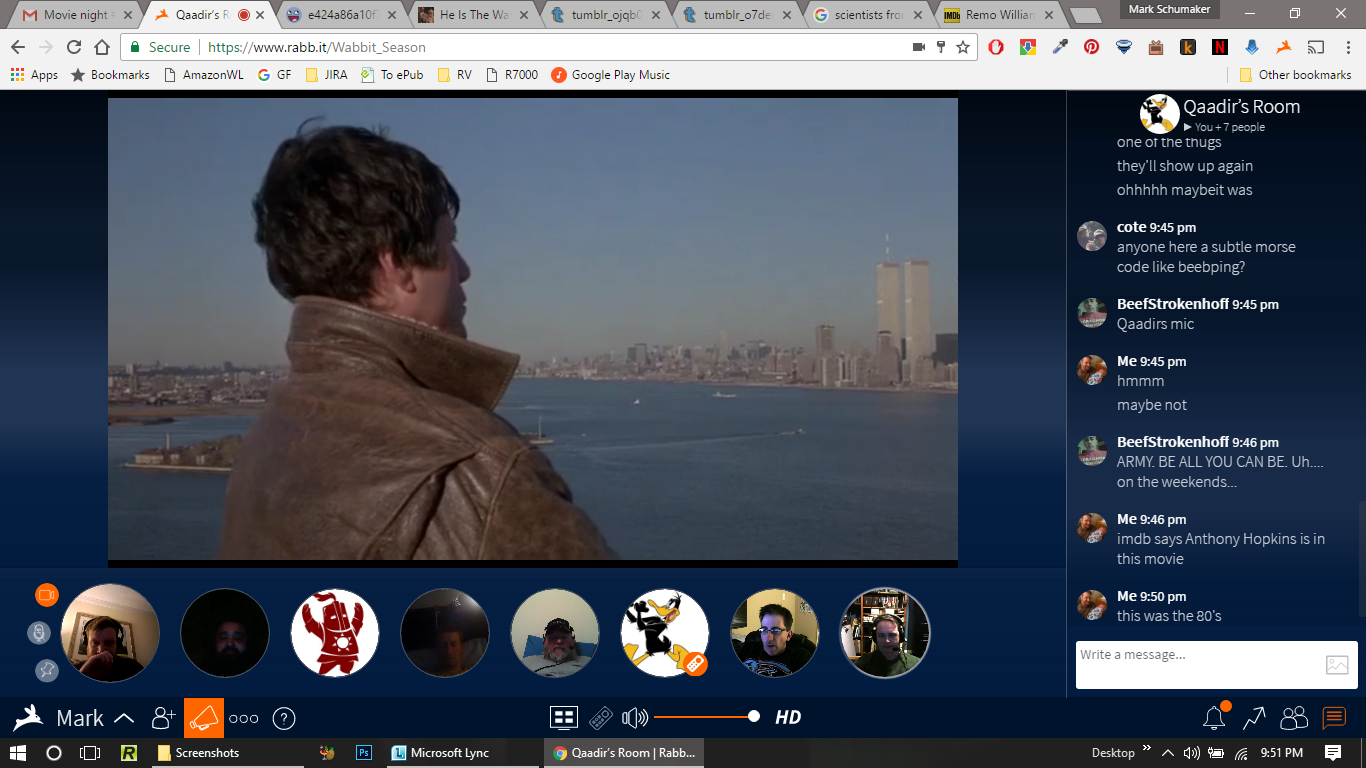Image resolution: width=1366 pixels, height=768 pixels.
Task: Open the To ePub bookmark
Action: point(392,75)
